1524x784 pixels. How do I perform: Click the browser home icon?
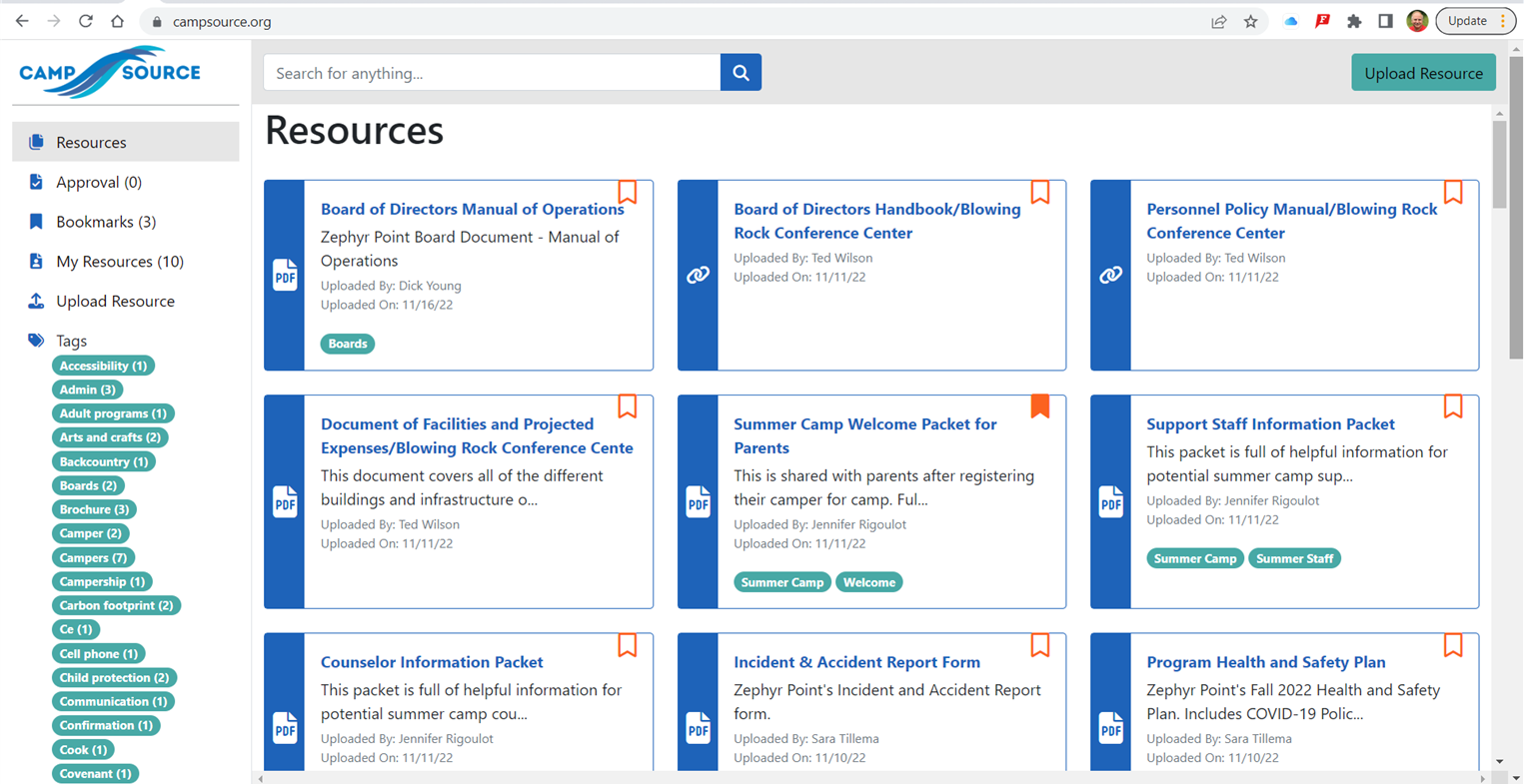tap(118, 21)
